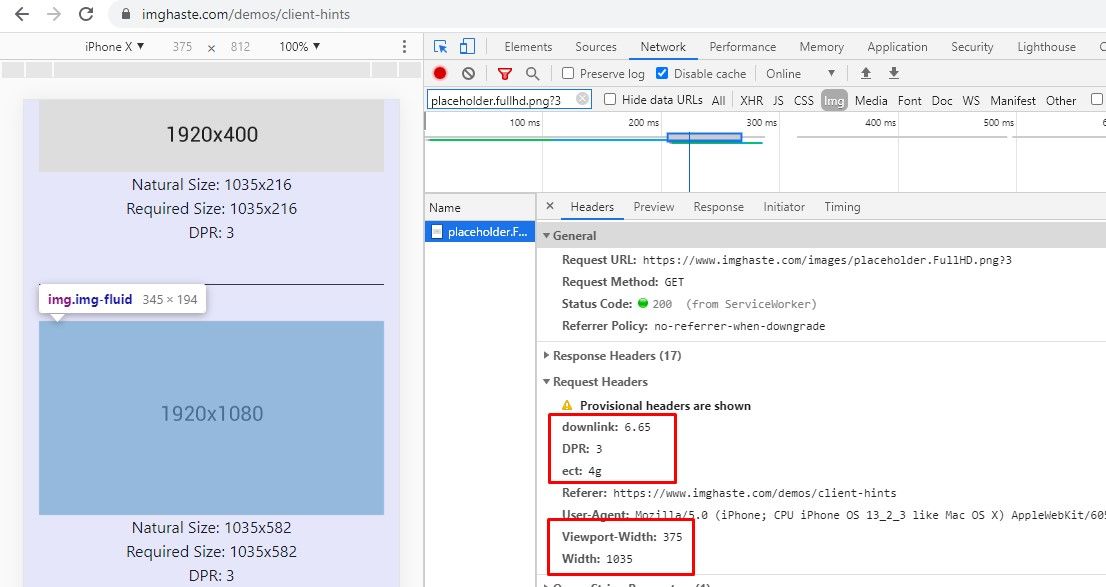Reload the page in the browser
Viewport: 1106px width, 587px height.
[x=86, y=15]
